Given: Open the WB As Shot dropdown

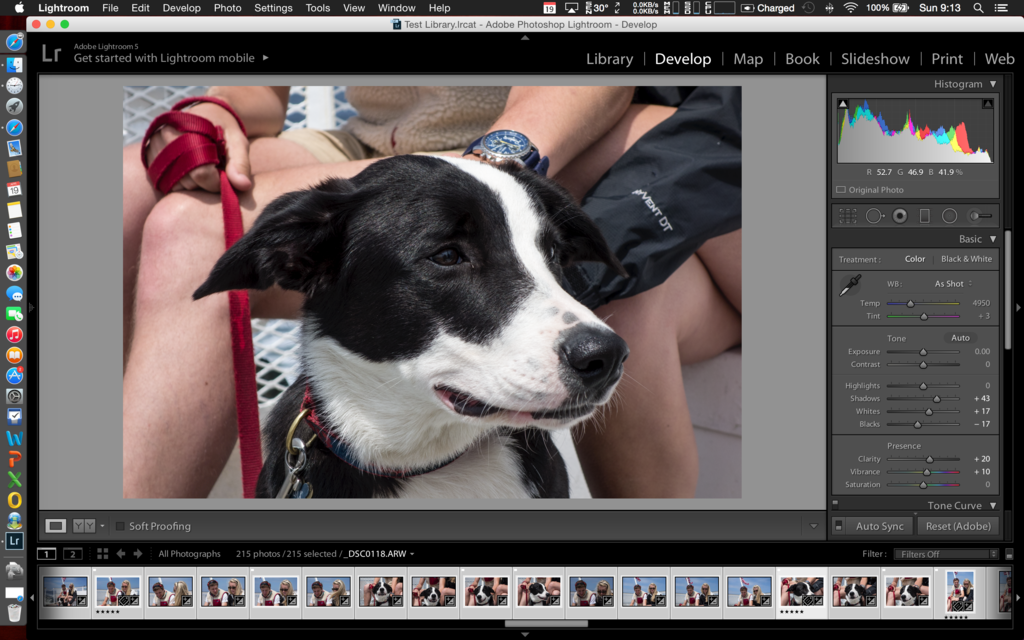Looking at the screenshot, I should coord(952,284).
